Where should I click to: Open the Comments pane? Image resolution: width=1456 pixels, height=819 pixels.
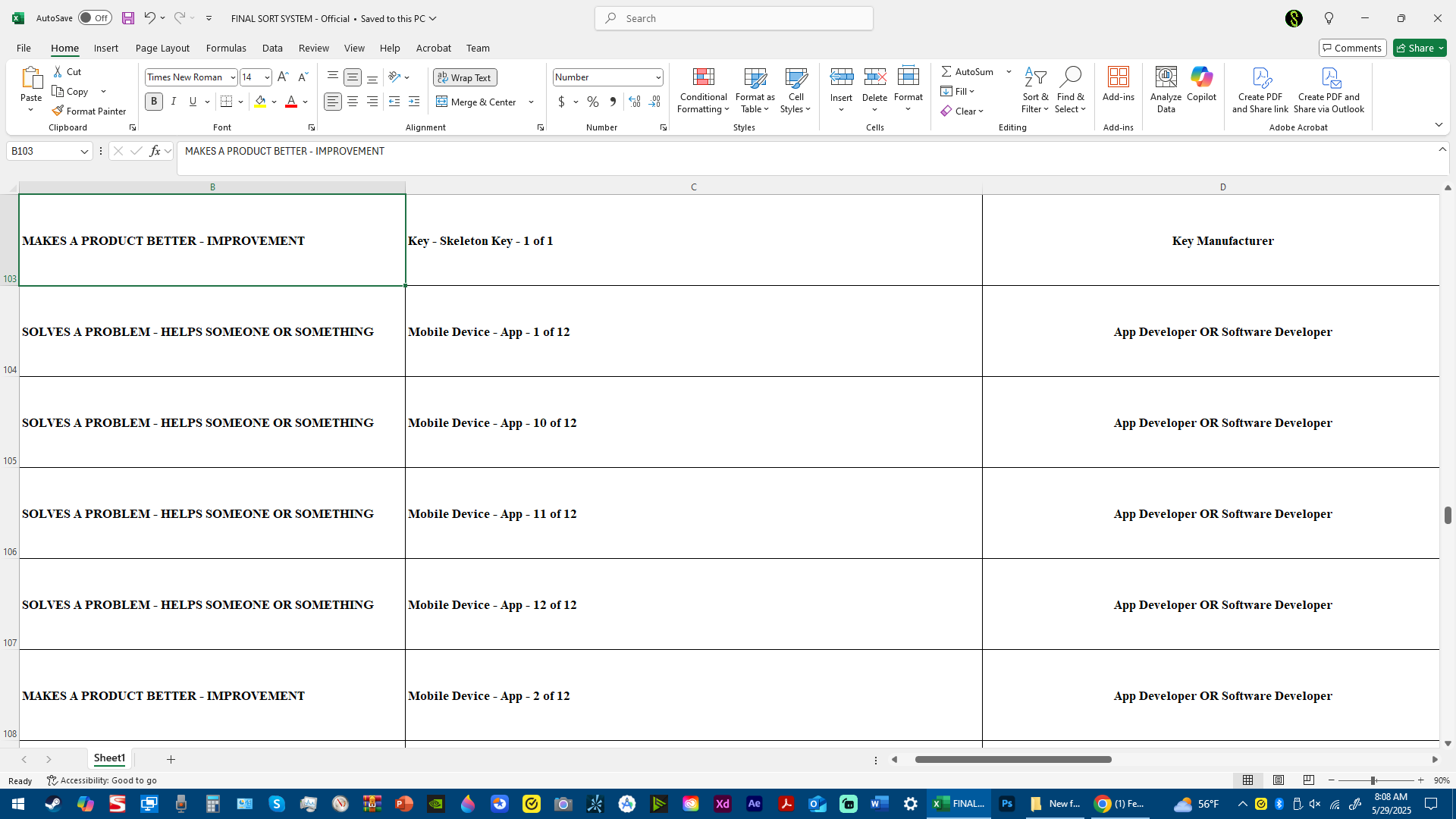1352,48
